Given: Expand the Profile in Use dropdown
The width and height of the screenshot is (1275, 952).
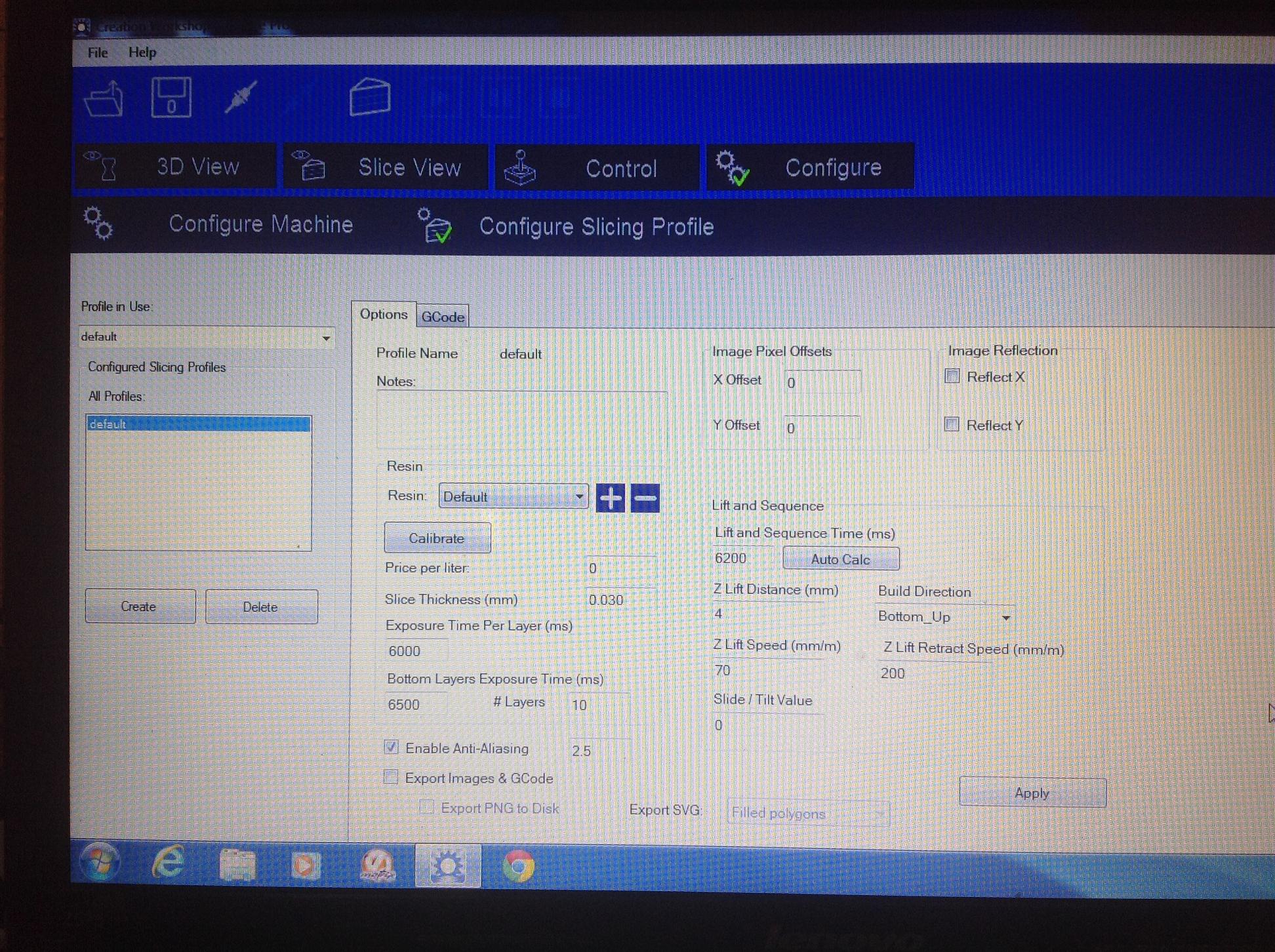Looking at the screenshot, I should click(326, 338).
